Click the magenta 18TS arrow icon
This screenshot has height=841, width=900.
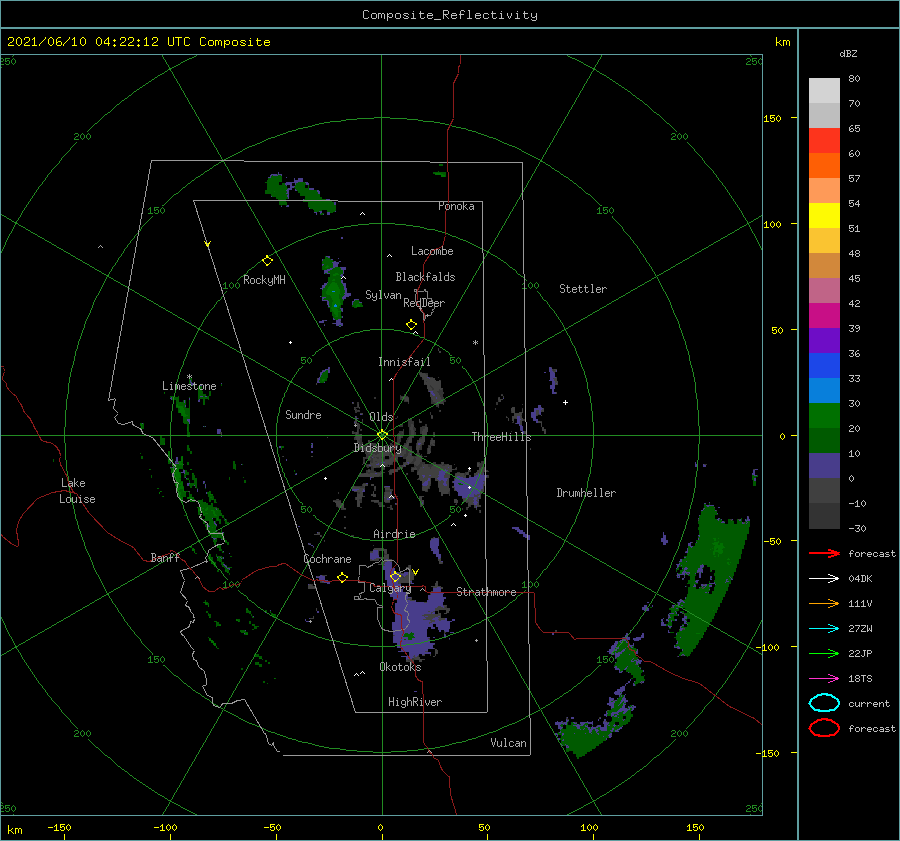(x=824, y=679)
